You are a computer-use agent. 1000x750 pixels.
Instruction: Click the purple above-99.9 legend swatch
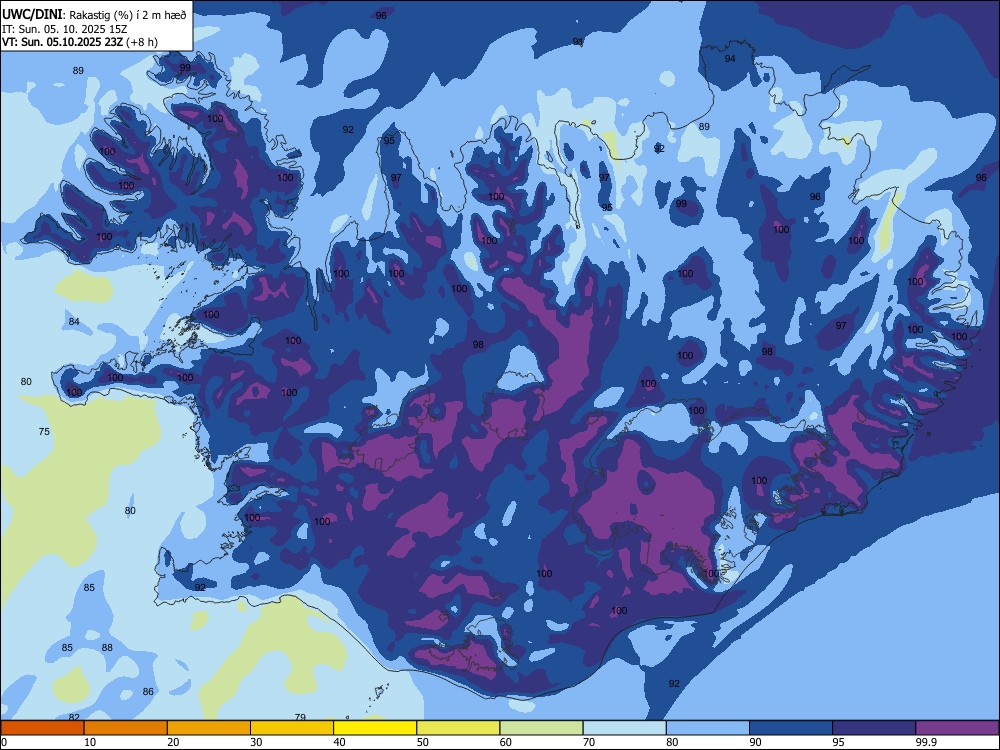click(x=957, y=728)
